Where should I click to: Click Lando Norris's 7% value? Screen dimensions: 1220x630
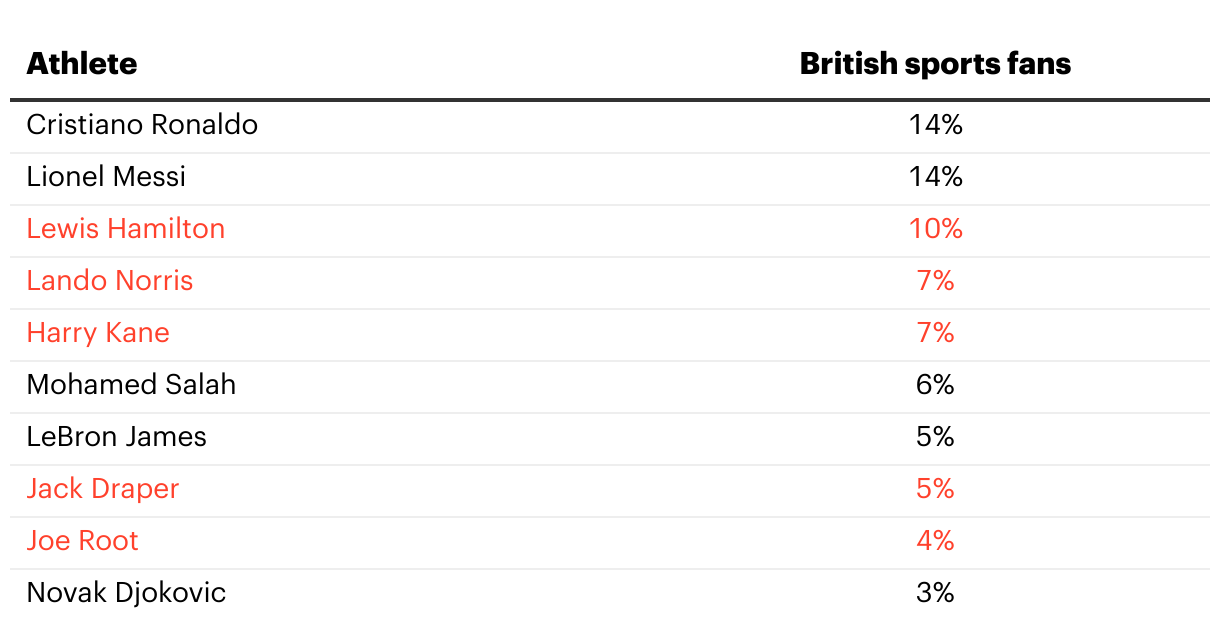coord(936,281)
